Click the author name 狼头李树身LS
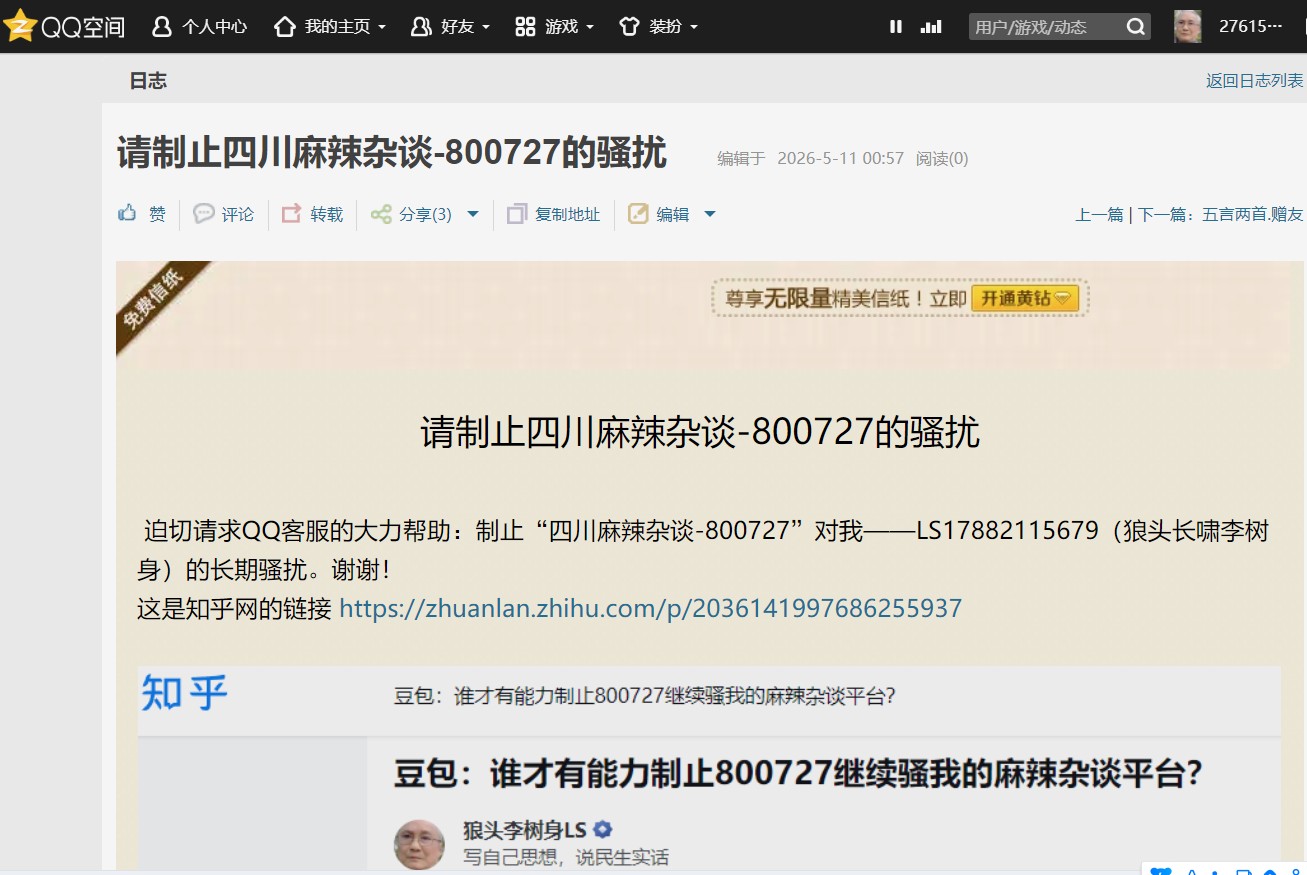The height and width of the screenshot is (875, 1307). tap(525, 830)
